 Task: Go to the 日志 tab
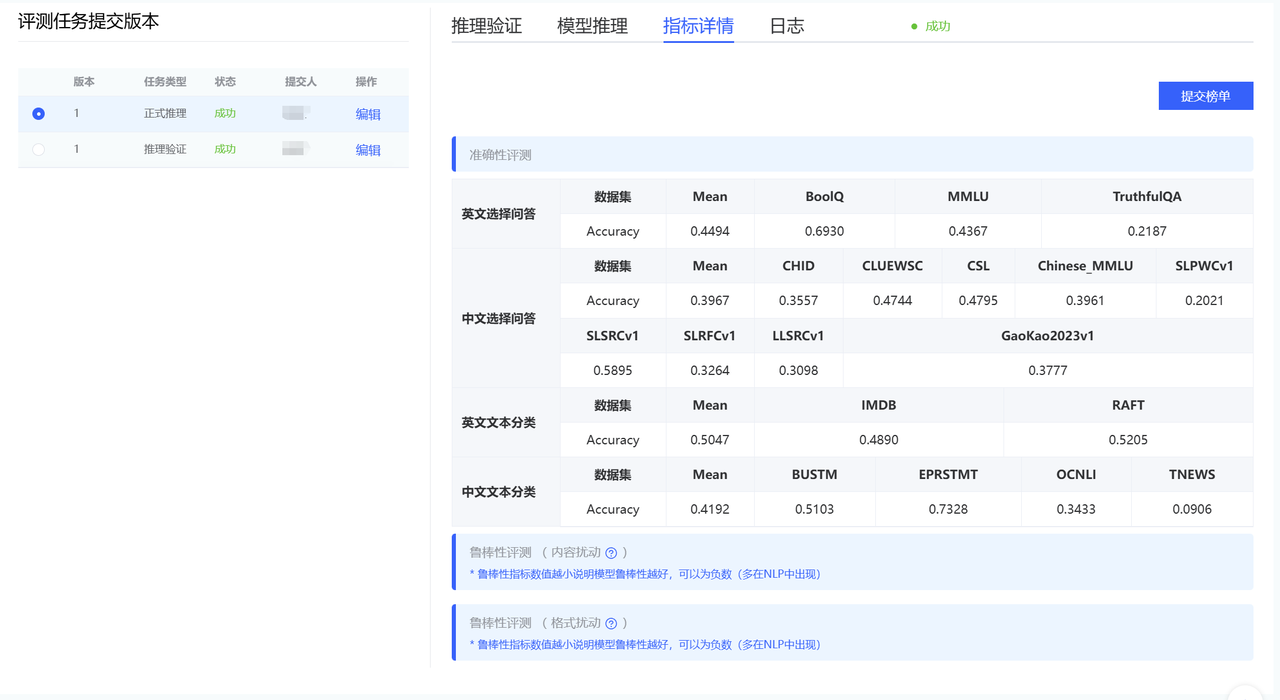pos(787,26)
